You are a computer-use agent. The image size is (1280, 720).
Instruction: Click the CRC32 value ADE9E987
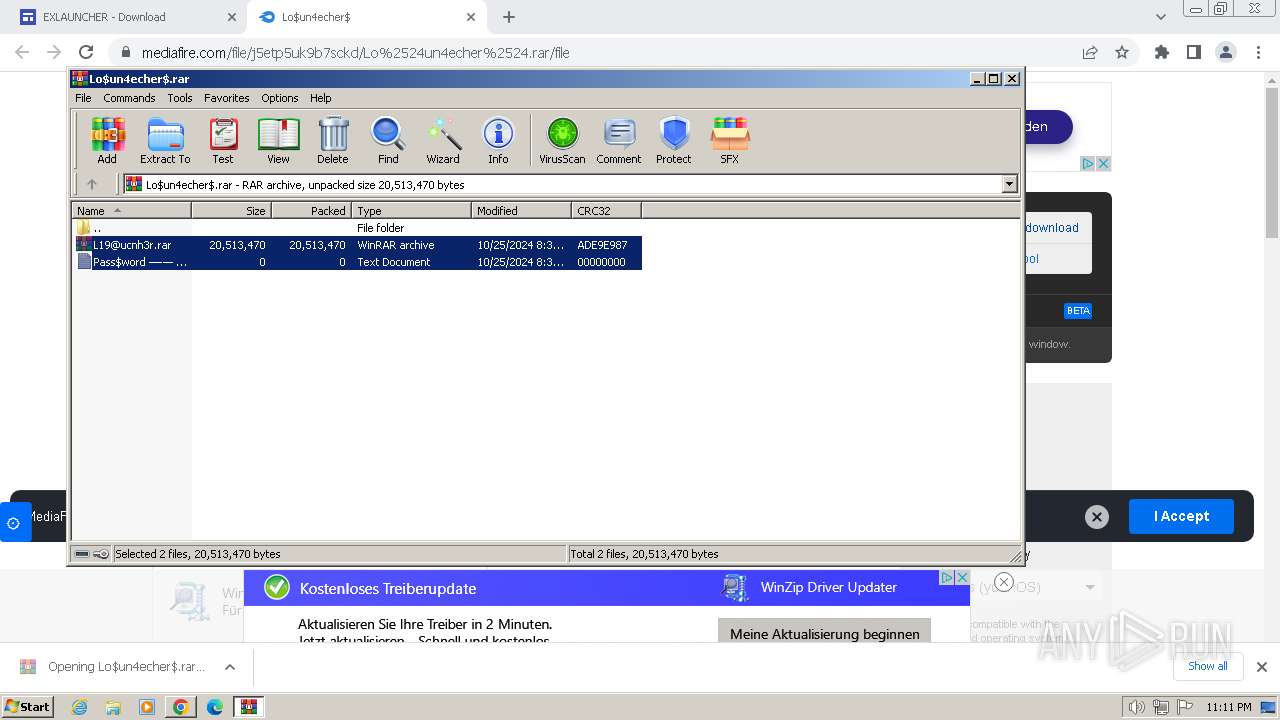coord(602,245)
